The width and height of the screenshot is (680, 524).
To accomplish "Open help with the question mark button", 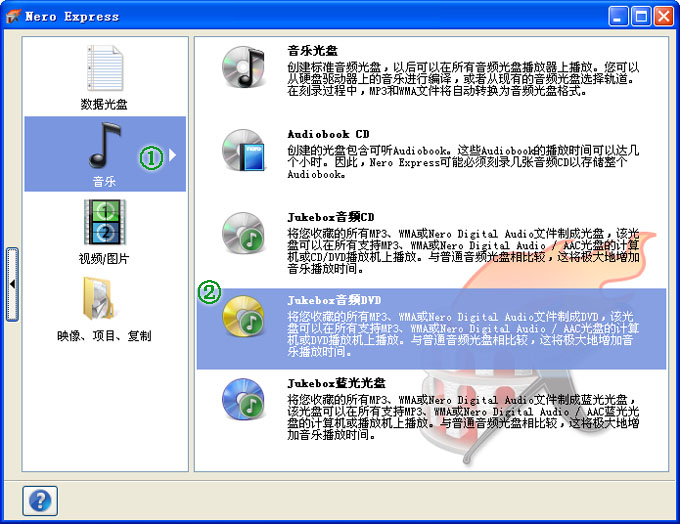I will 39,500.
